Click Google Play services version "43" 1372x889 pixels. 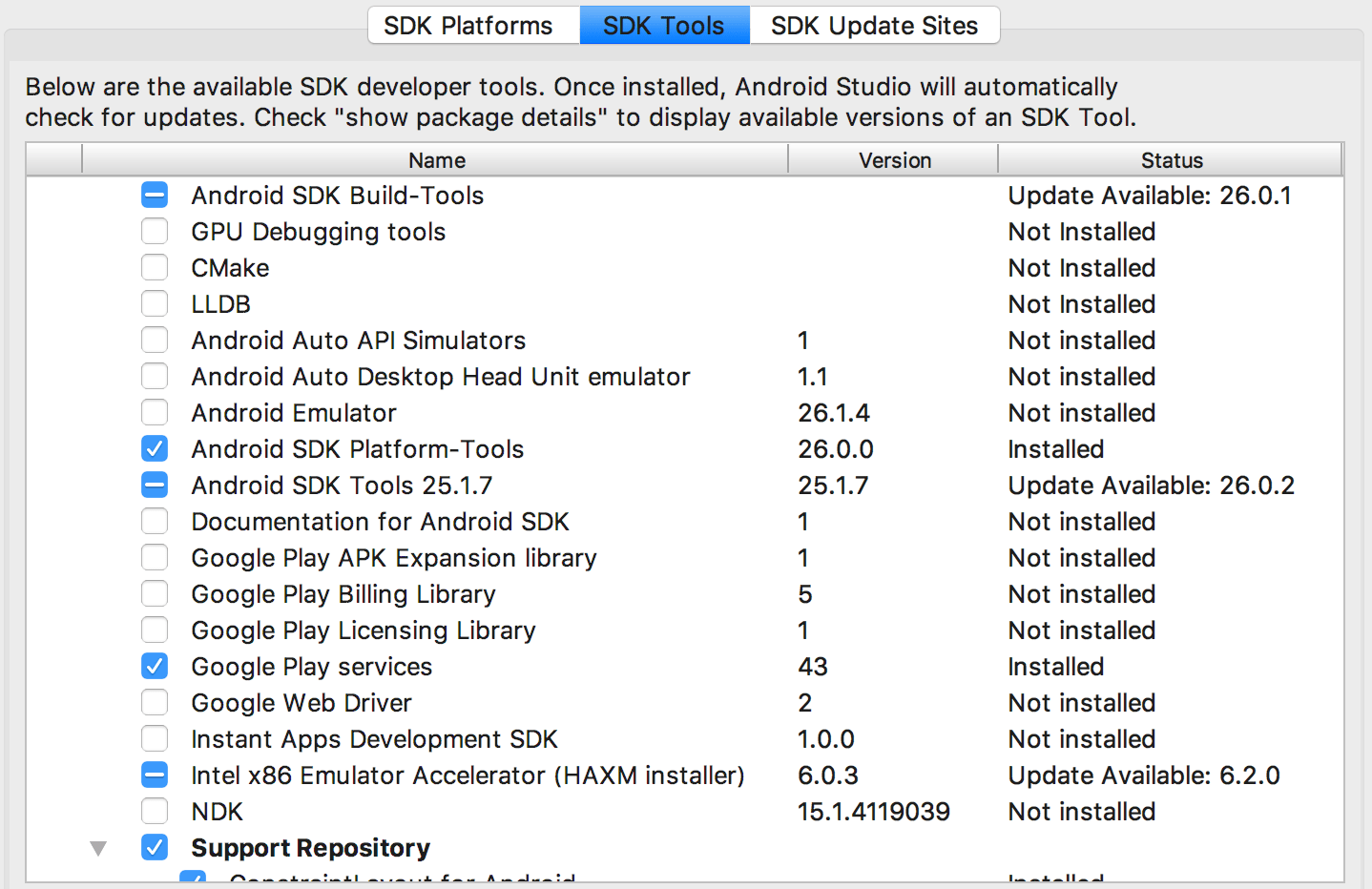pos(813,667)
